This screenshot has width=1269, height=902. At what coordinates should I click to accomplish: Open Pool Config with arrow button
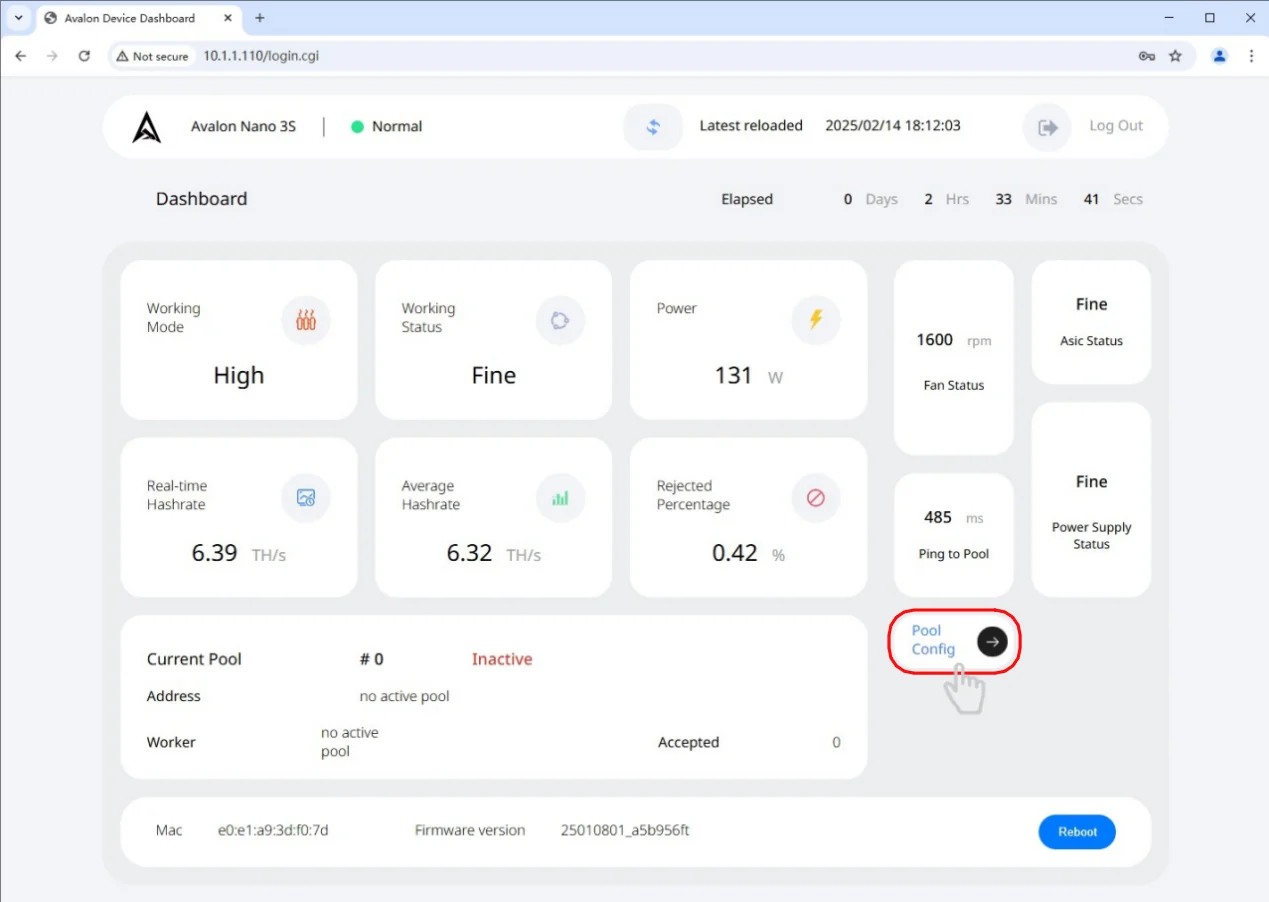992,641
